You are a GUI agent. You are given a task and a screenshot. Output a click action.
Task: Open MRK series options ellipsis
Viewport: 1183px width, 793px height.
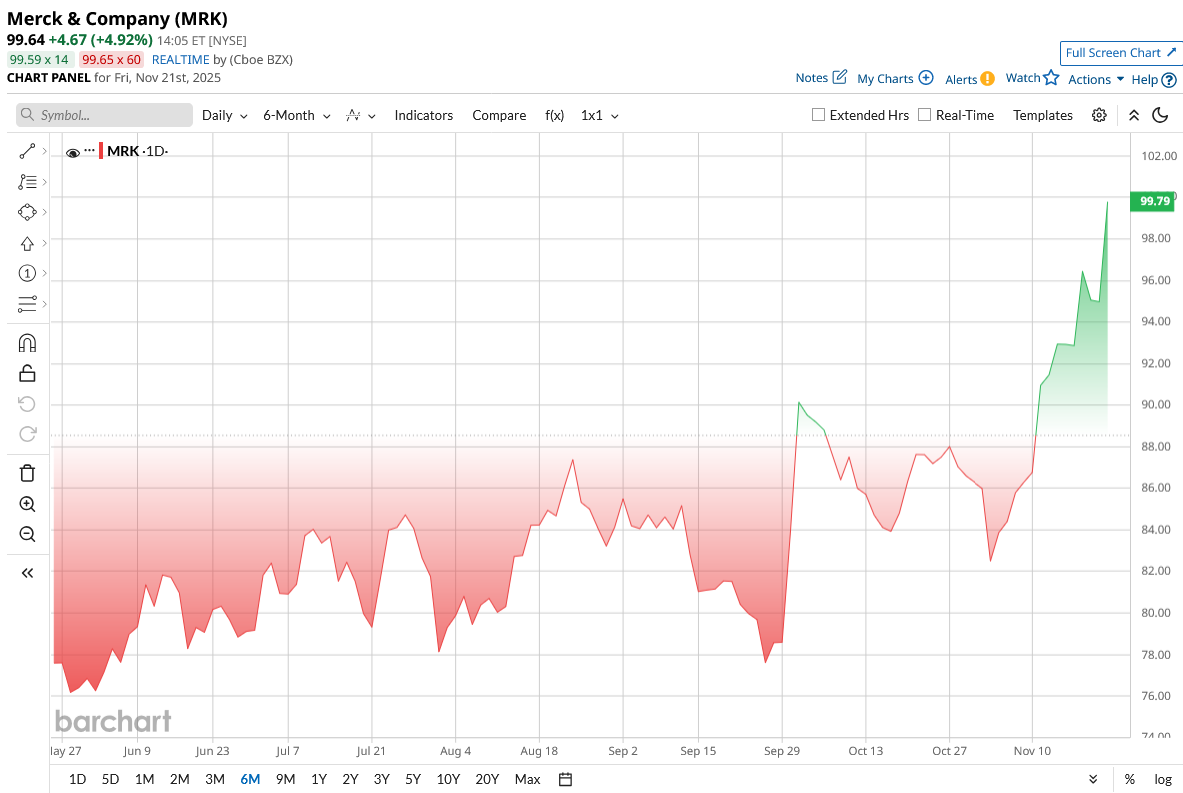tap(90, 150)
